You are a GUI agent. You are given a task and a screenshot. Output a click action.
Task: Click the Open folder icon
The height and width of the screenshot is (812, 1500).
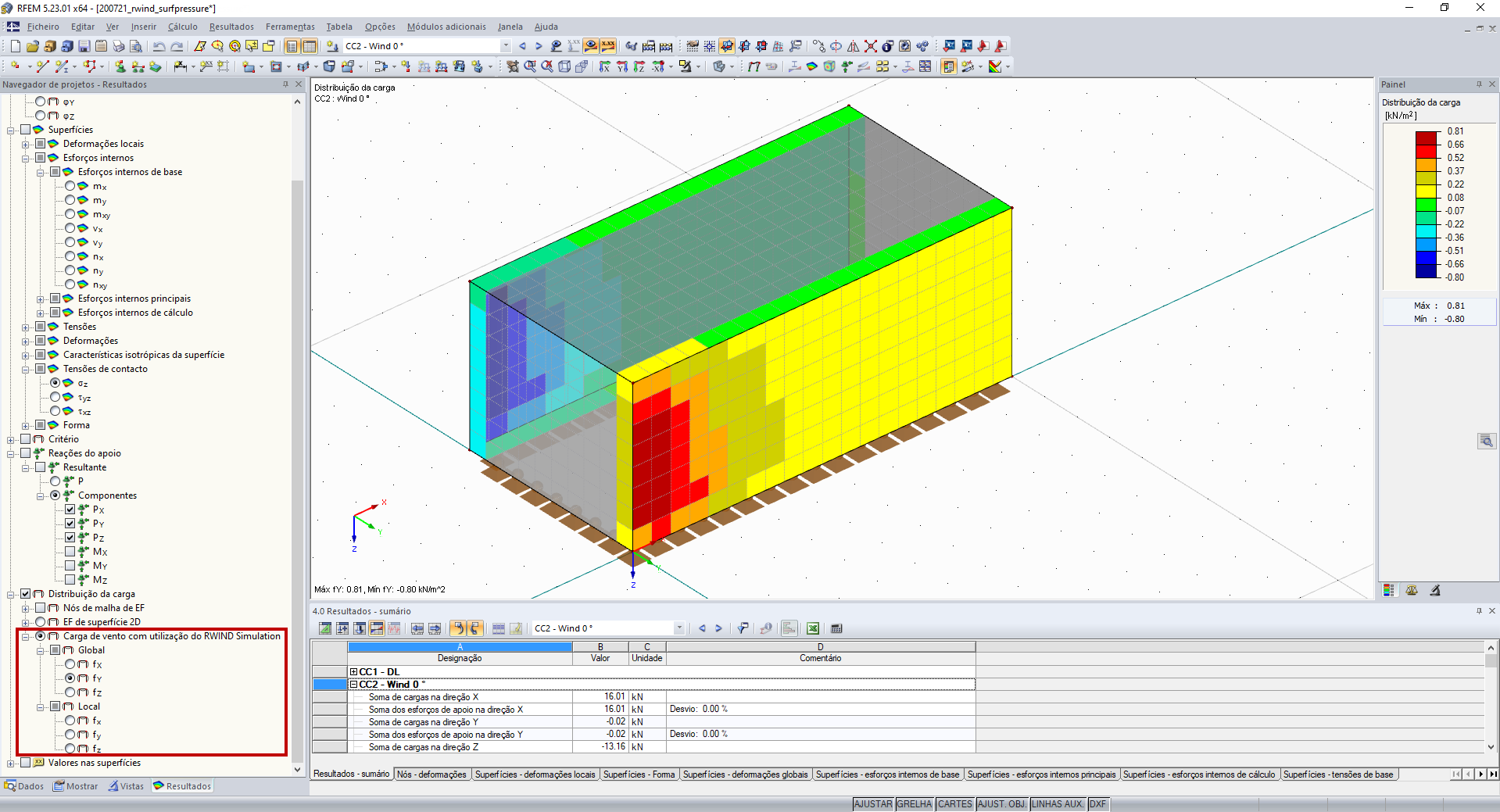32,46
